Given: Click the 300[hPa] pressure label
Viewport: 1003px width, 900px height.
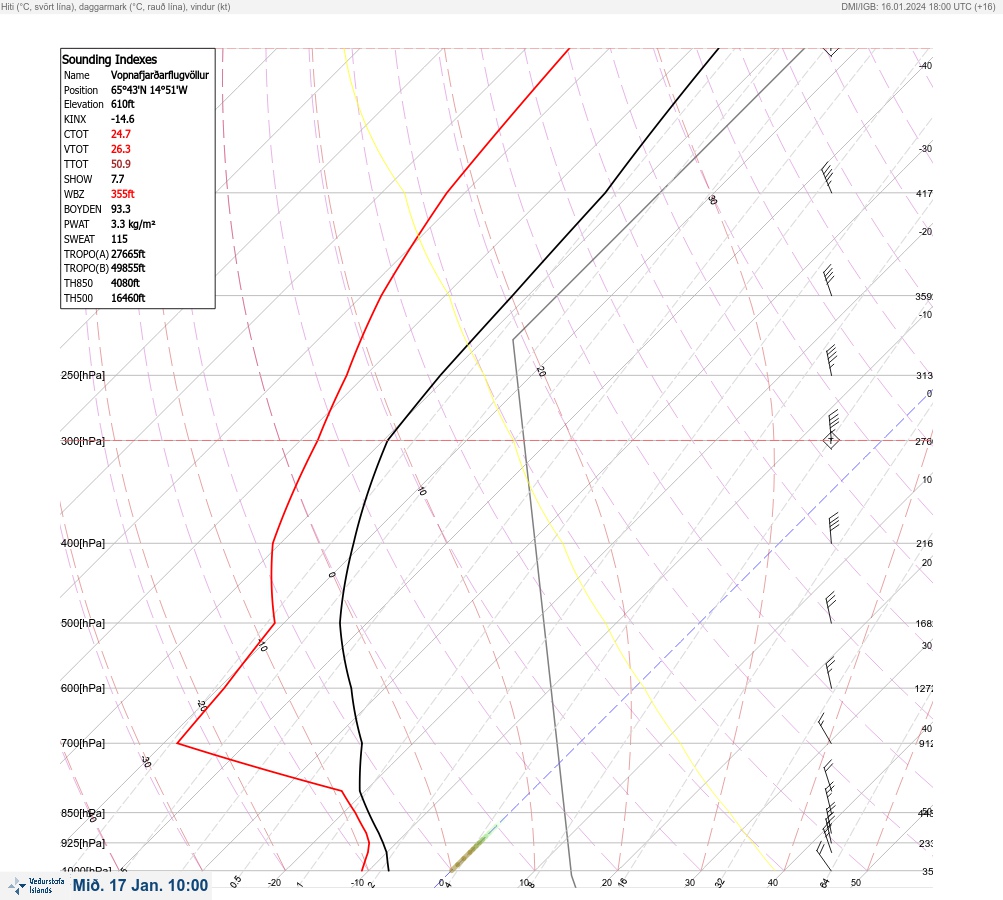Looking at the screenshot, I should 83,441.
